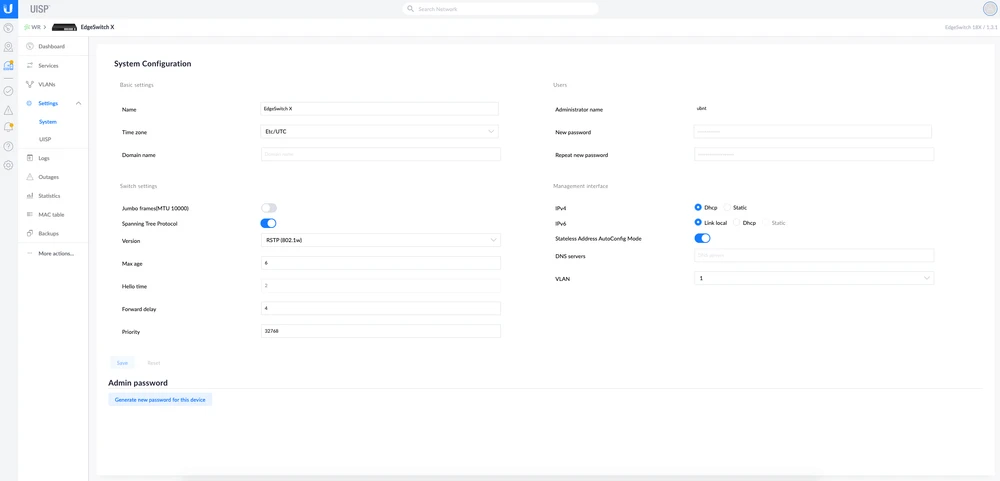The height and width of the screenshot is (481, 1000).
Task: Open the notifications bell in far-left rail
Action: [x=8, y=128]
